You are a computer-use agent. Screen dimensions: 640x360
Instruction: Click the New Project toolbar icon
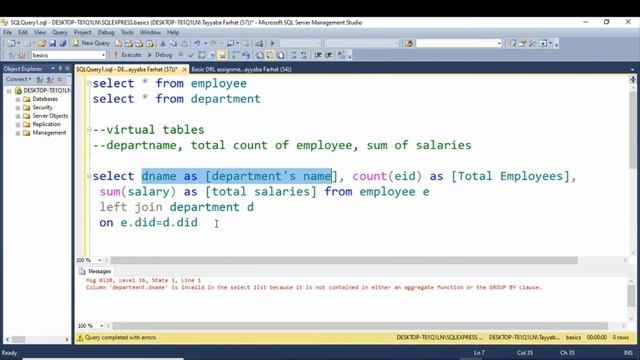pos(11,43)
